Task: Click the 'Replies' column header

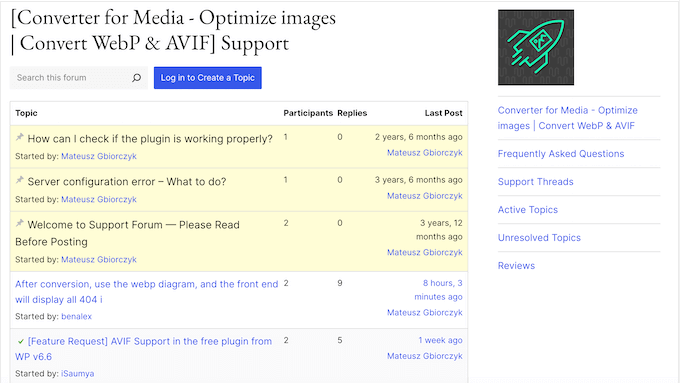Action: pyautogui.click(x=352, y=113)
